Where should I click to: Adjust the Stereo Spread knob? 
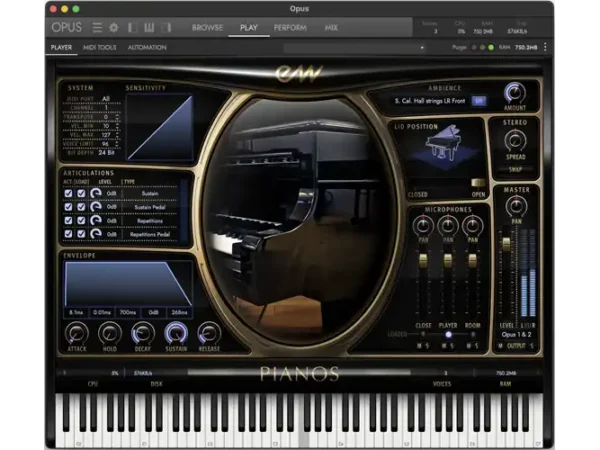(515, 141)
